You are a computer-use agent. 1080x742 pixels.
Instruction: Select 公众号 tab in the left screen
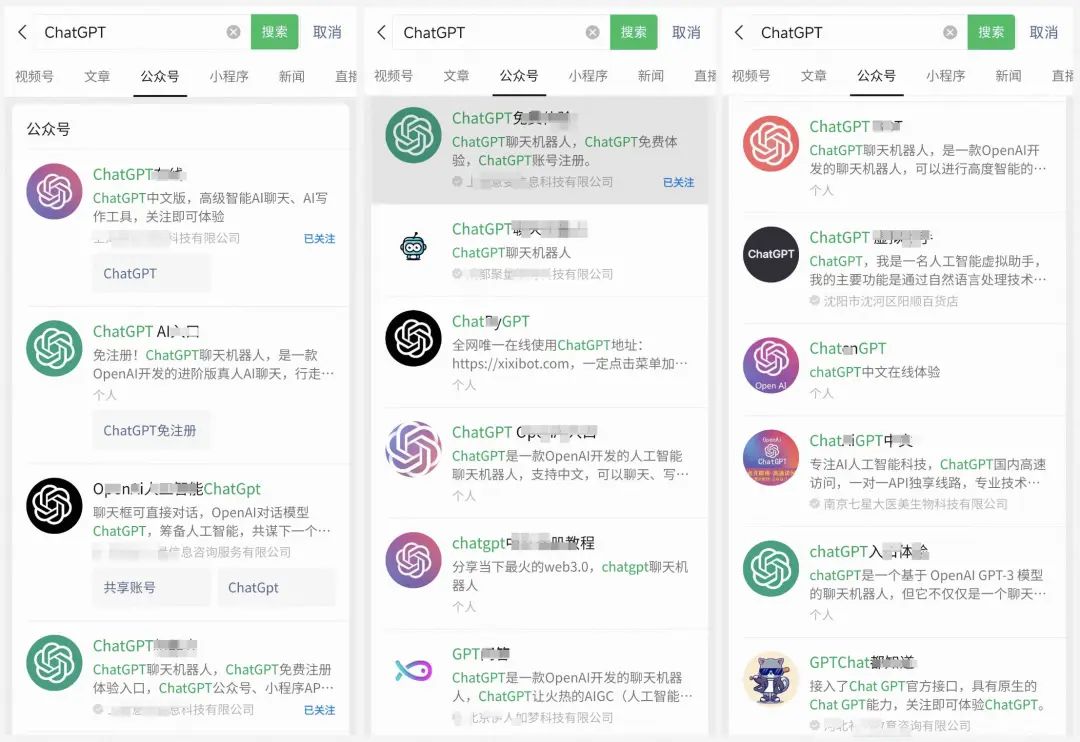[160, 76]
